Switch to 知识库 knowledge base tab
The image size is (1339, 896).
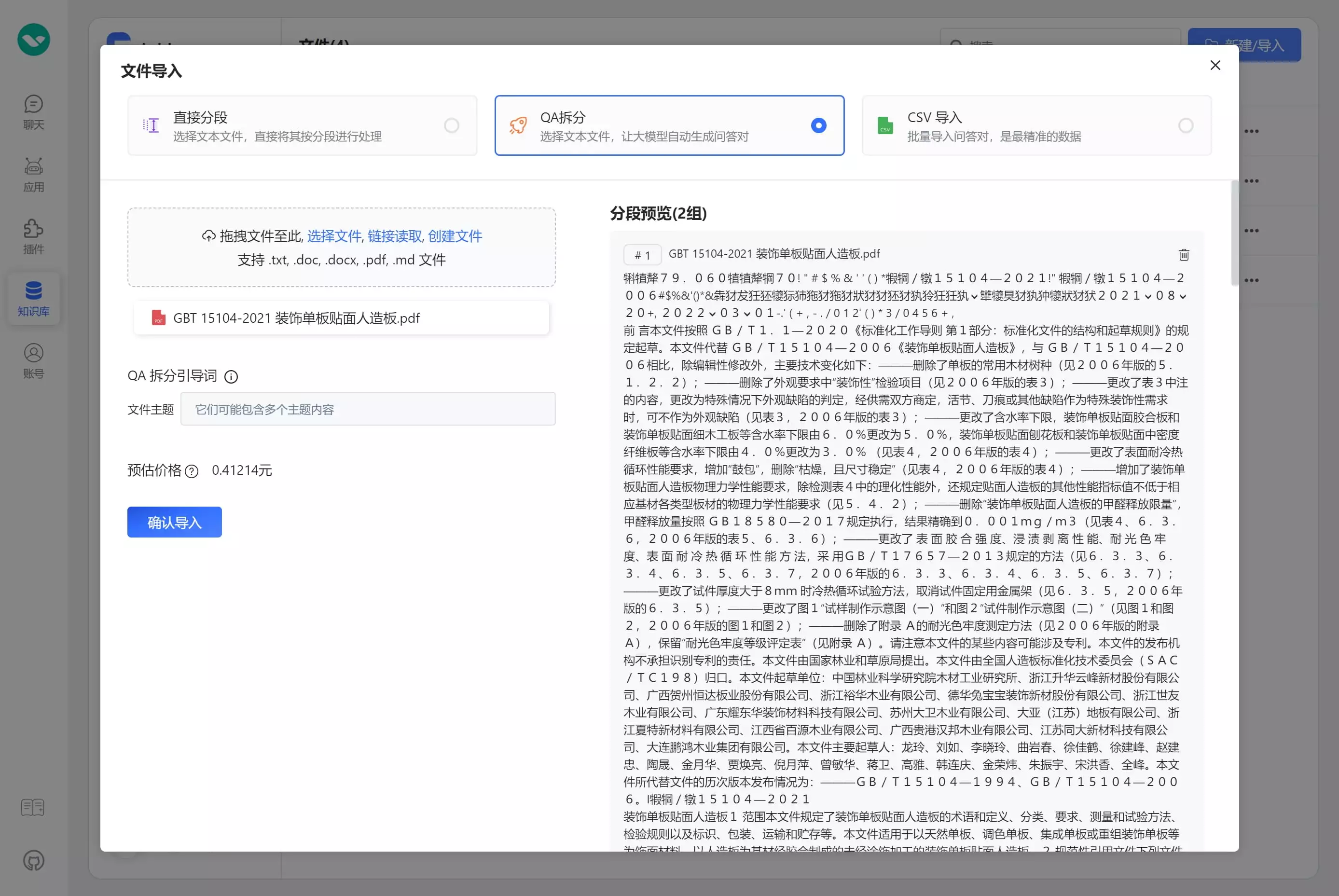tap(33, 298)
